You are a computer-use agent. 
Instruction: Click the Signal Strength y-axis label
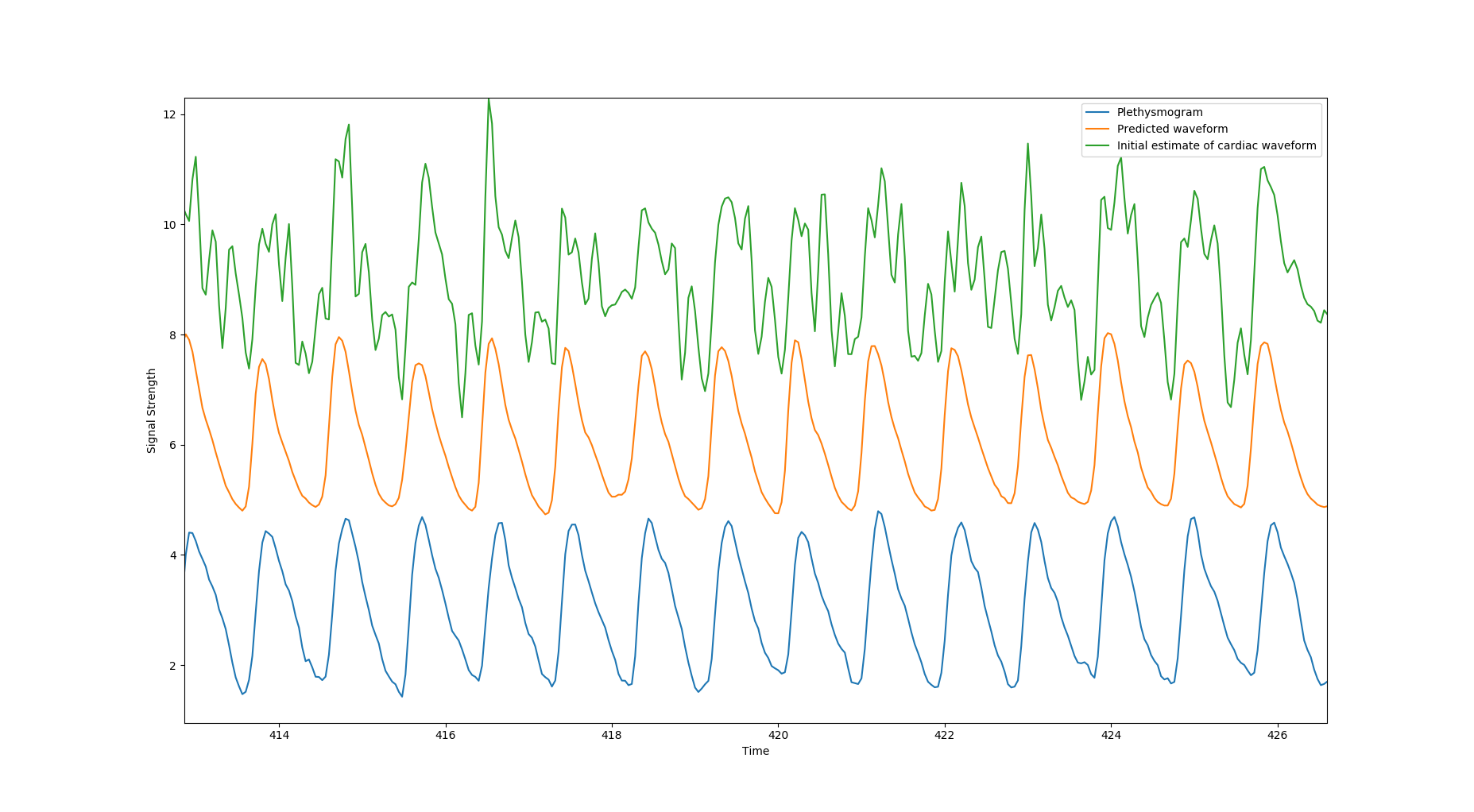[x=152, y=411]
